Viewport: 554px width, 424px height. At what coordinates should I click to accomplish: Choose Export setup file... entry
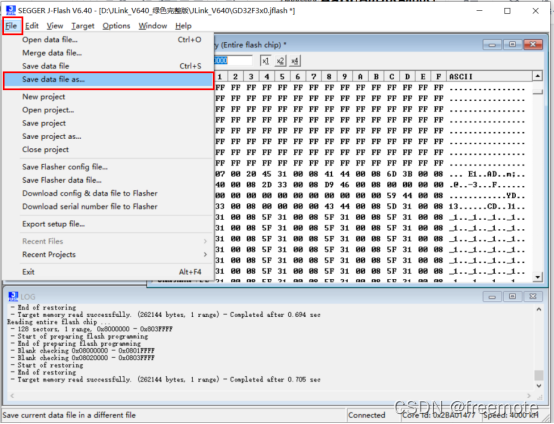108,224
